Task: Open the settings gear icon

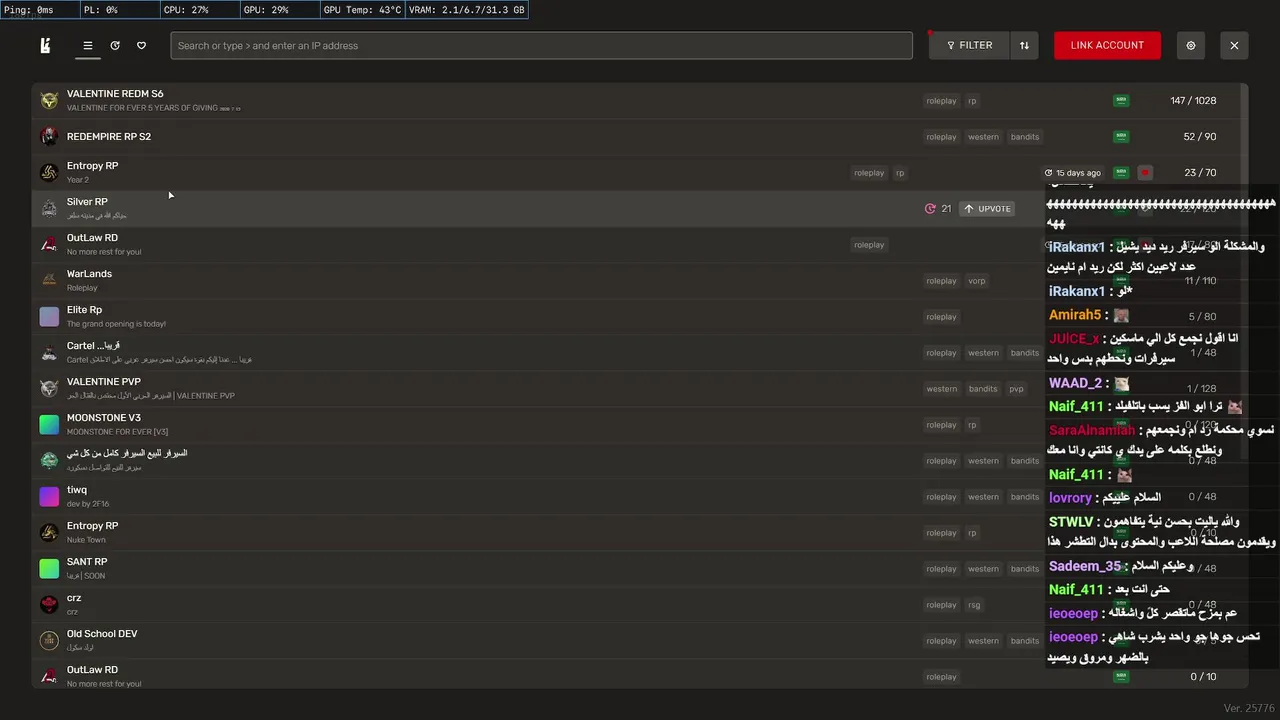Action: pyautogui.click(x=1190, y=45)
